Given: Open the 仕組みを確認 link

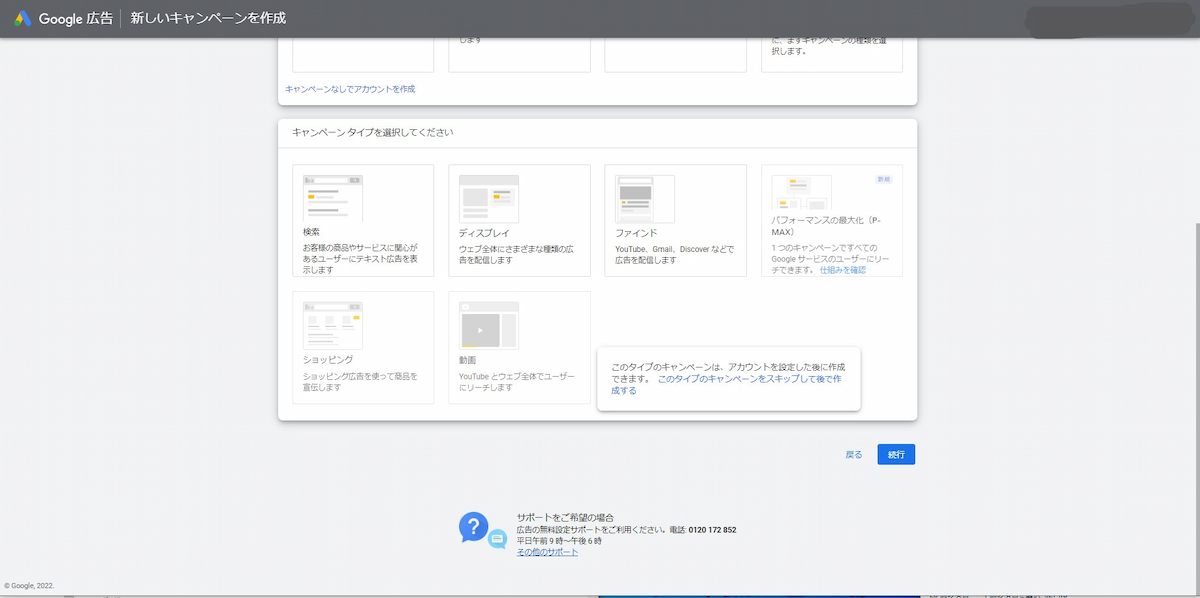Looking at the screenshot, I should pos(843,270).
